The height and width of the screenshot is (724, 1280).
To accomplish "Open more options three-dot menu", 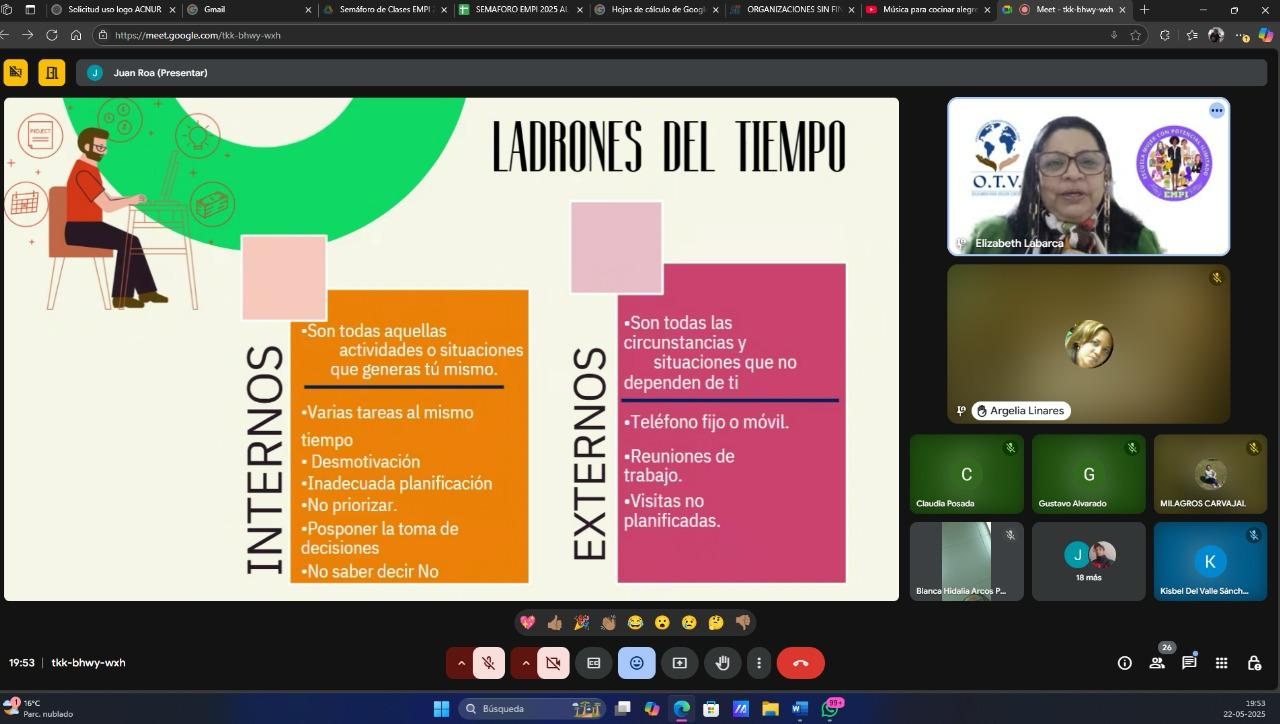I will tap(759, 663).
